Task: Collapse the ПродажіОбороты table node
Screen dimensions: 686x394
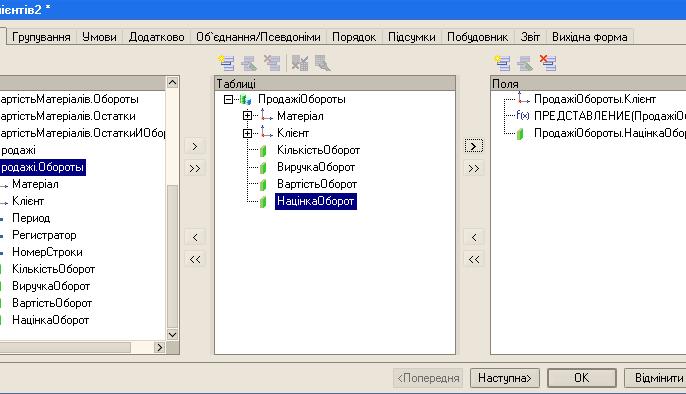Action: point(228,100)
